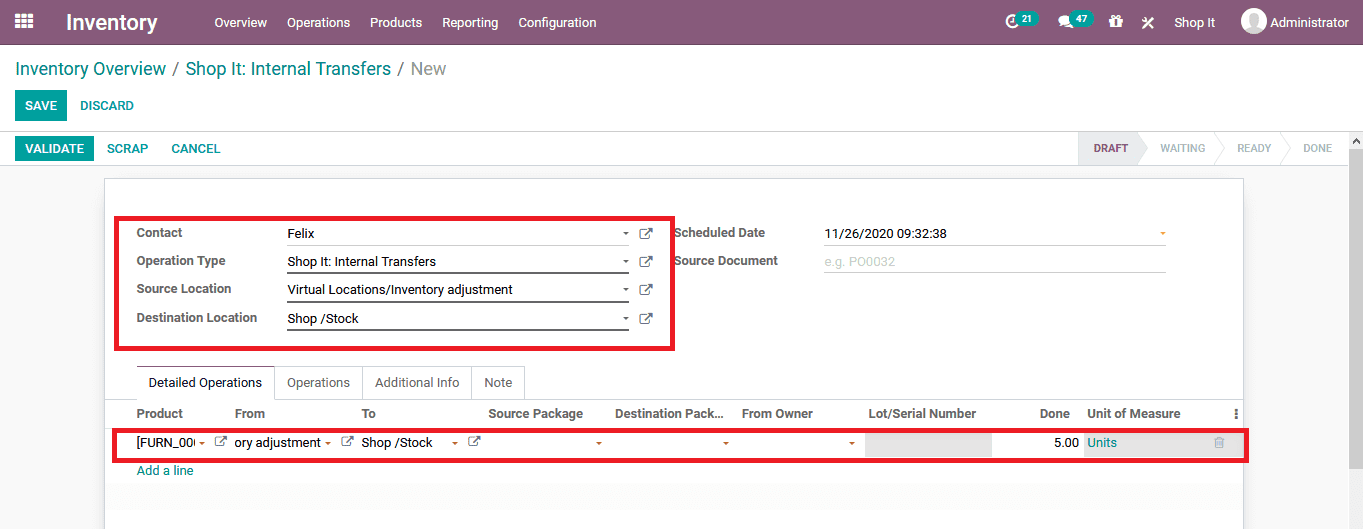The image size is (1363, 529).
Task: Click the debug tools wrench icon
Action: coord(1148,22)
